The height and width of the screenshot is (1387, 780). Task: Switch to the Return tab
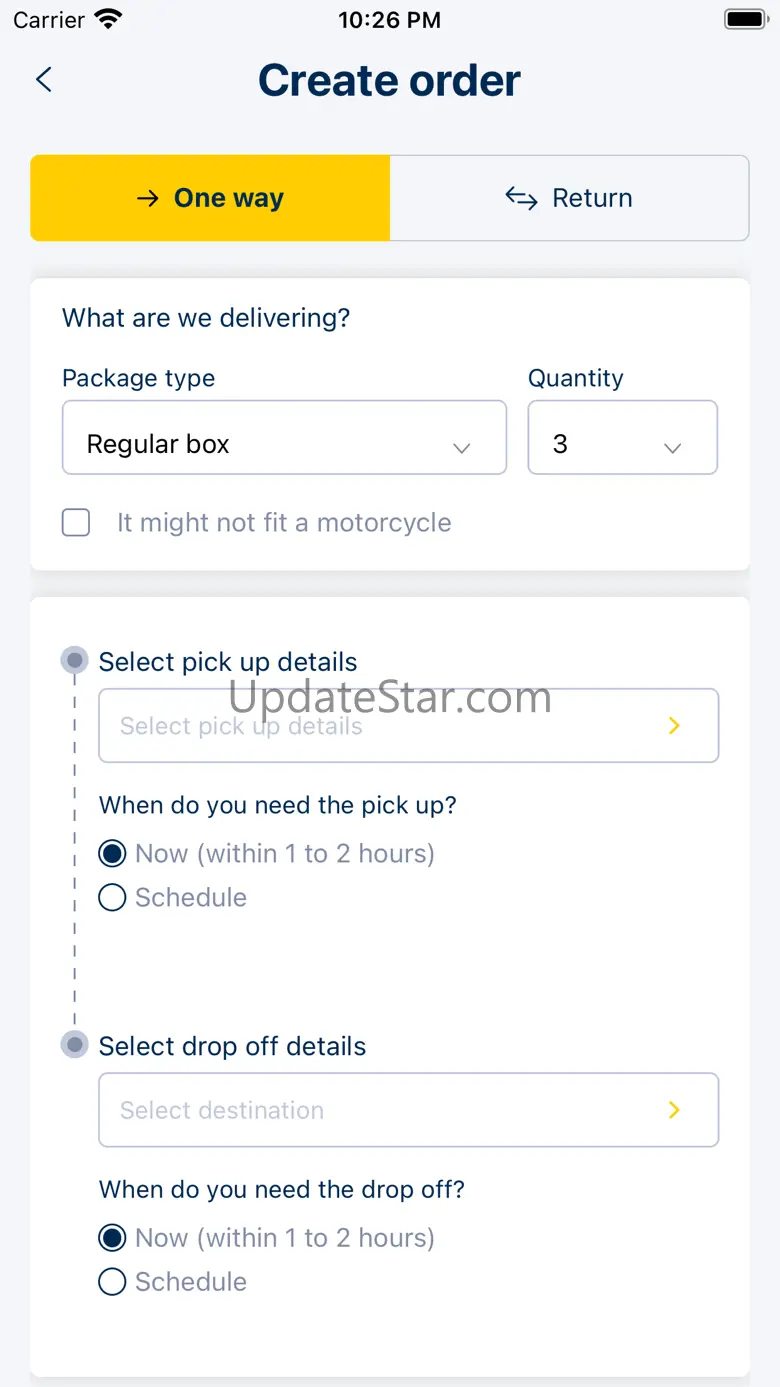pos(569,198)
